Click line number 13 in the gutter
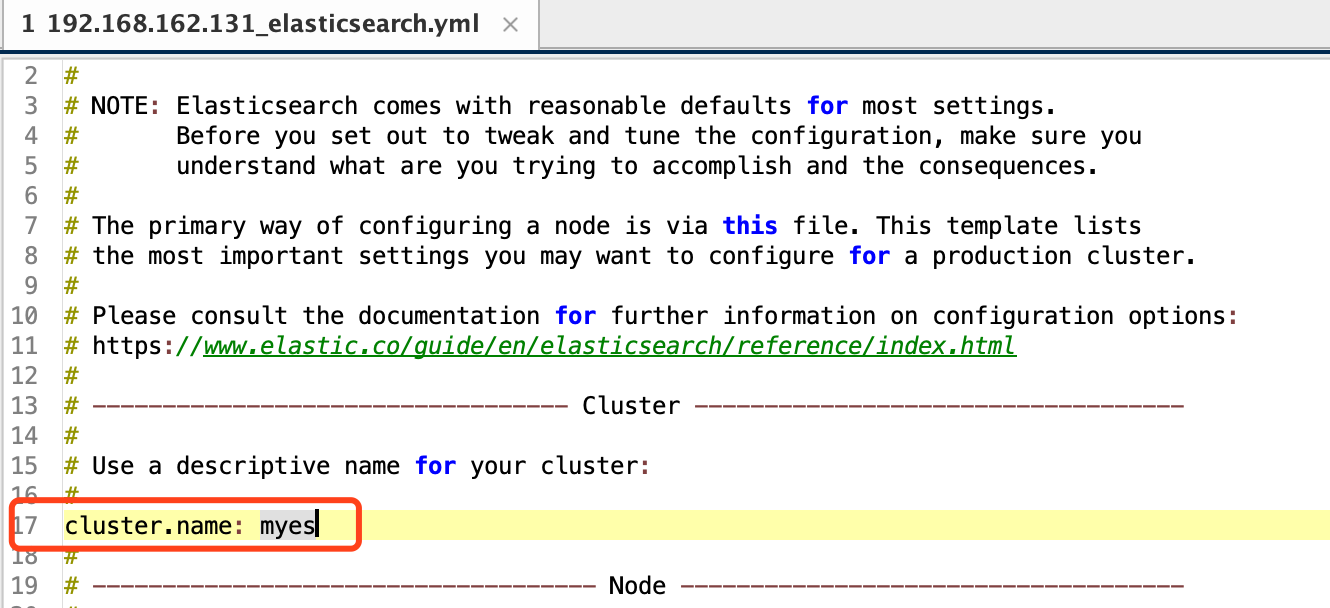This screenshot has height=608, width=1330. tap(24, 406)
